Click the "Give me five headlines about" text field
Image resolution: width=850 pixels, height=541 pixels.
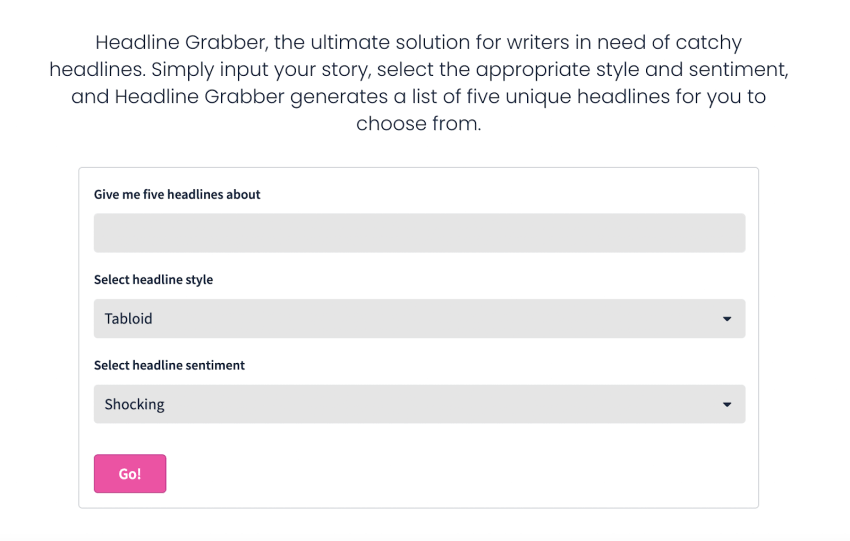click(419, 233)
